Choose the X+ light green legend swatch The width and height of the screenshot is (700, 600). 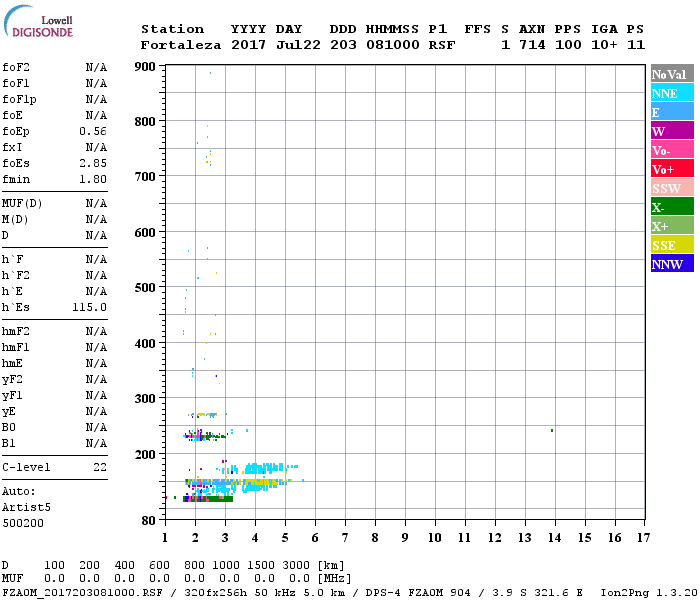672,226
